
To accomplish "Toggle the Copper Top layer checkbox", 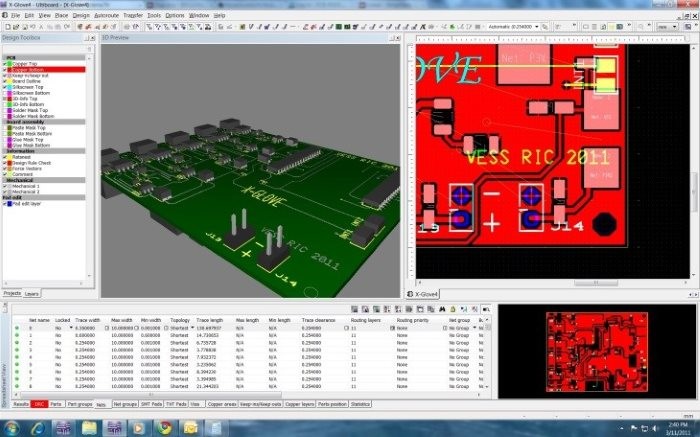I will pyautogui.click(x=5, y=63).
